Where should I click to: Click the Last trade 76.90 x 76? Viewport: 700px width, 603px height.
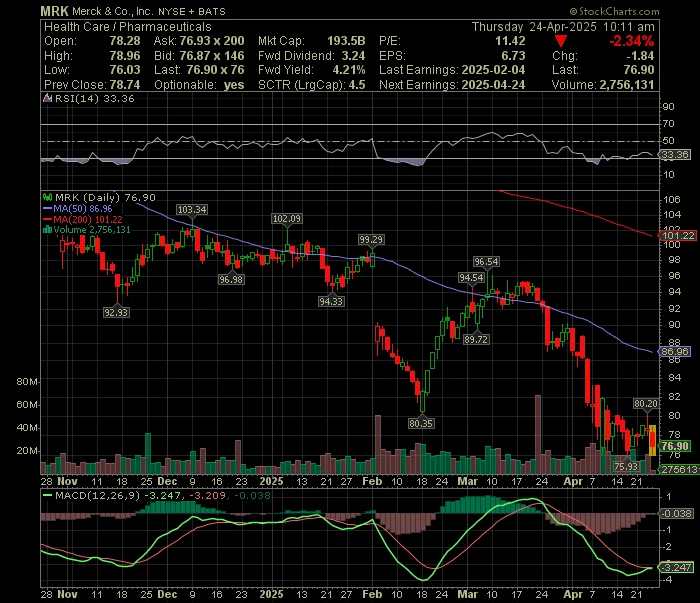pyautogui.click(x=215, y=70)
